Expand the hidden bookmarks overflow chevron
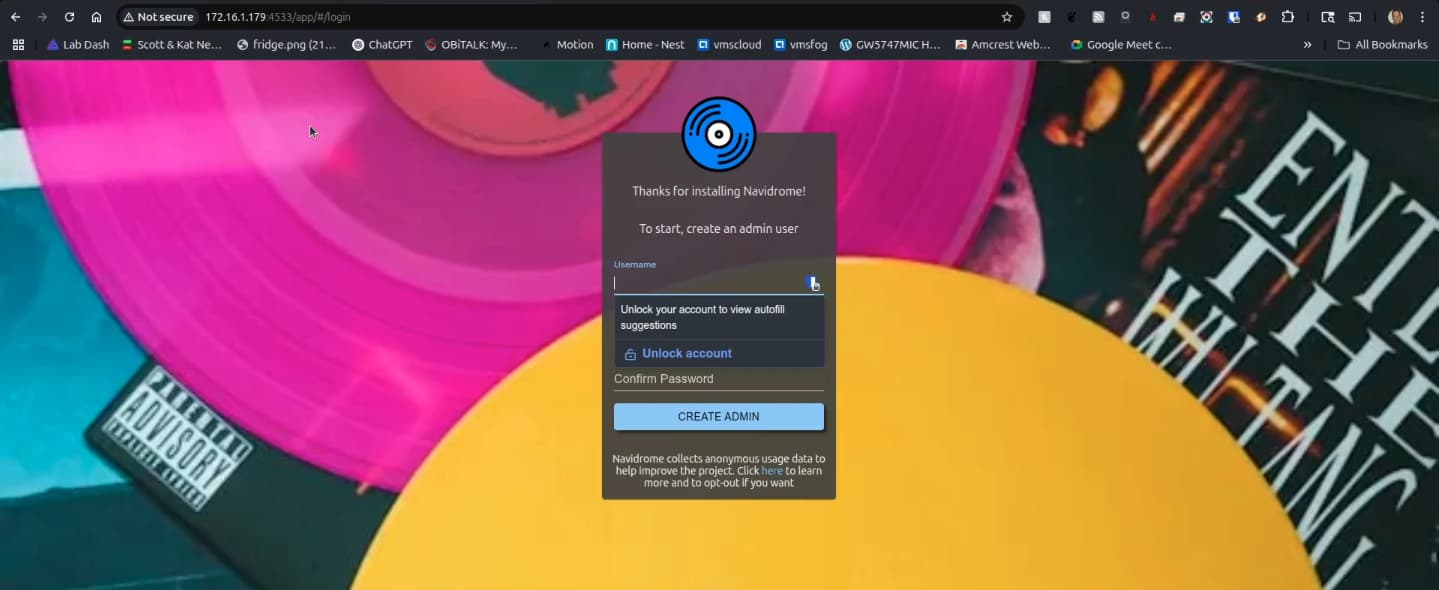Screen dimensions: 1439x590 tap(1307, 44)
